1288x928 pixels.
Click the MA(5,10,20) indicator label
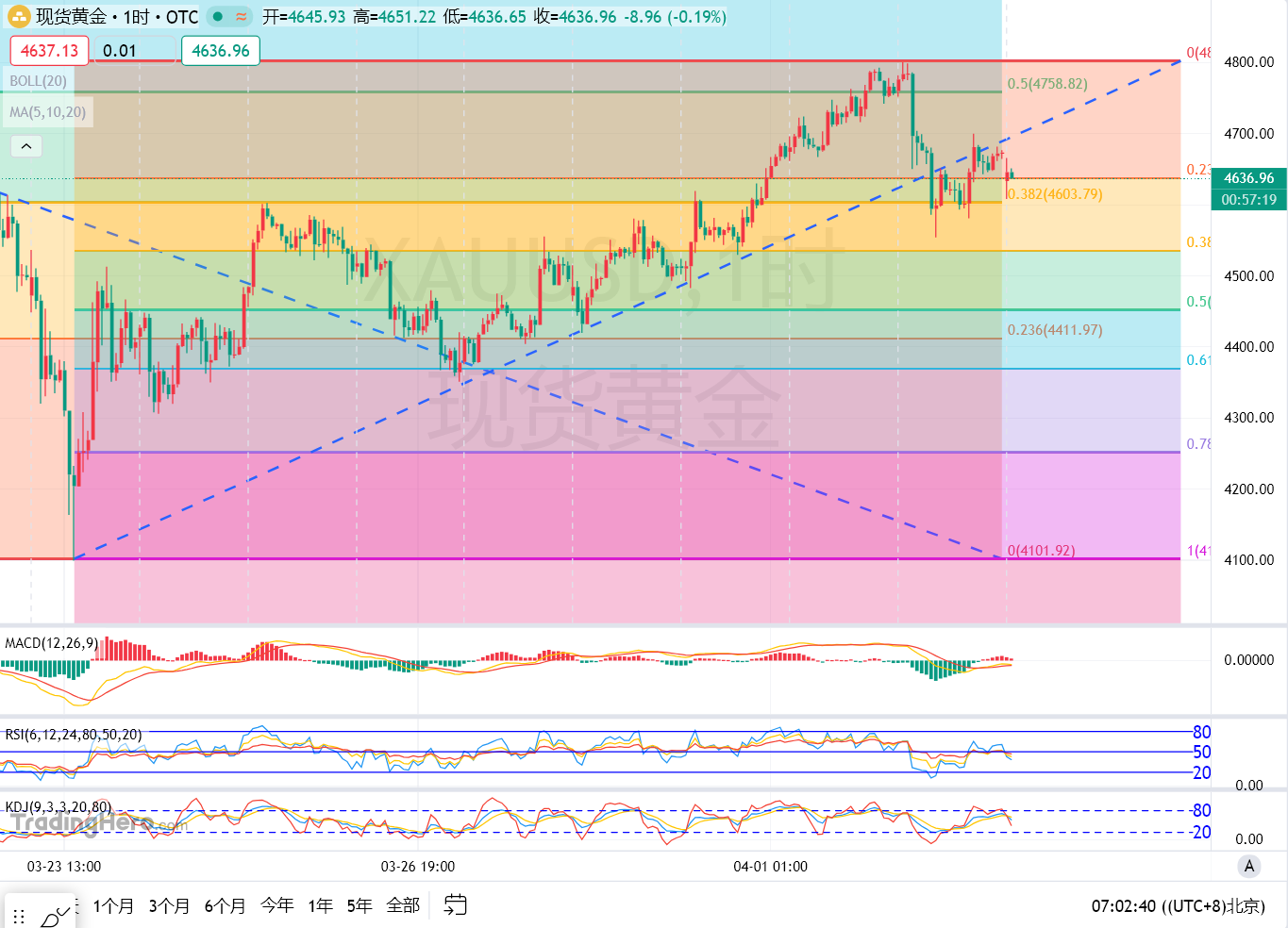(x=48, y=112)
